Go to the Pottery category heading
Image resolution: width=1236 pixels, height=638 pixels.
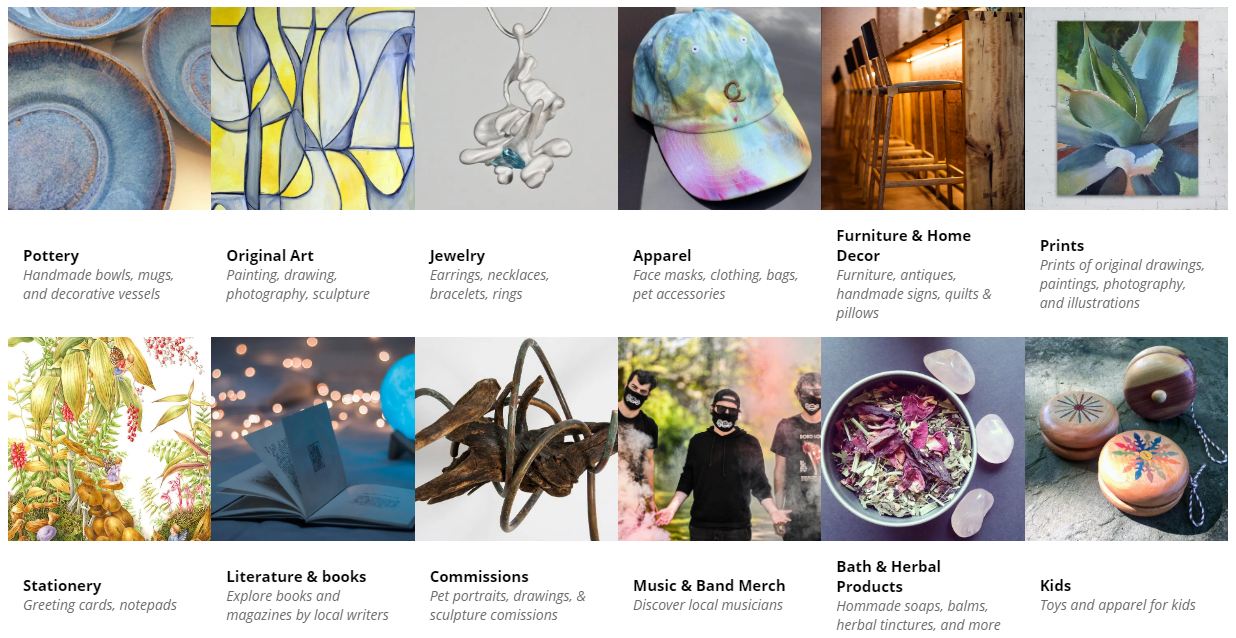tap(51, 256)
